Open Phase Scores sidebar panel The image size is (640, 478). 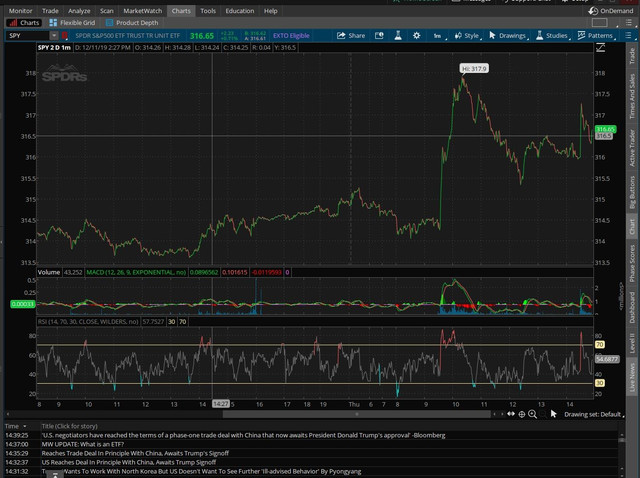click(x=632, y=262)
